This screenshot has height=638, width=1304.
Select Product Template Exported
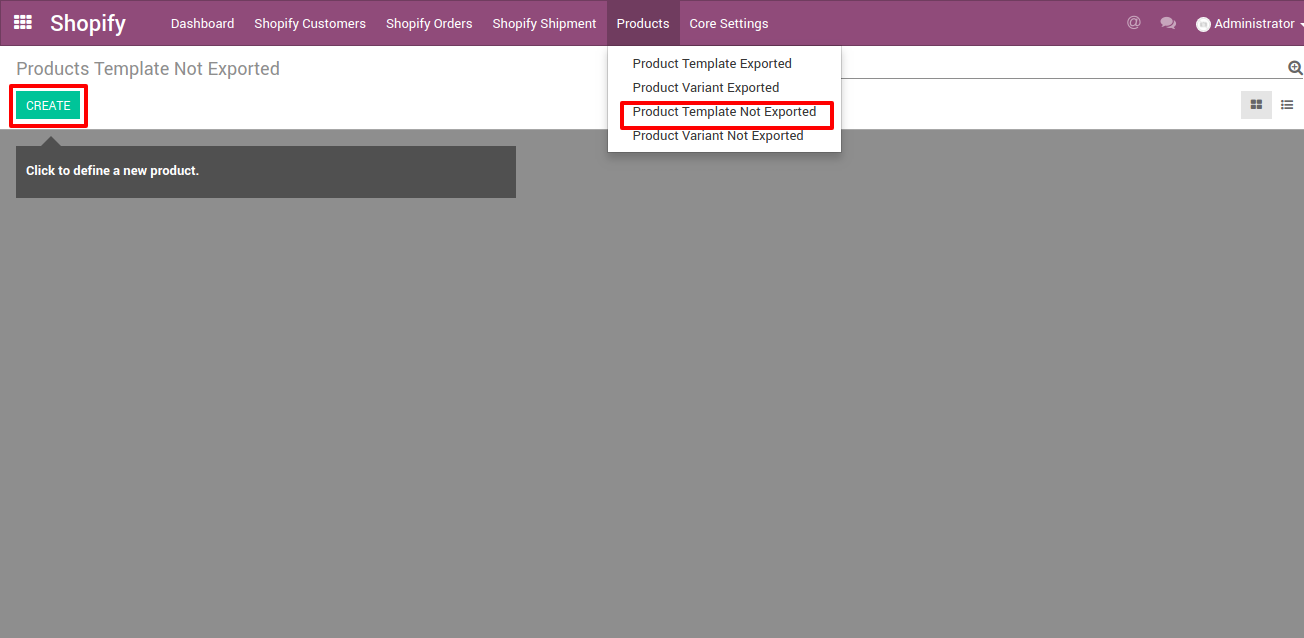[x=712, y=64]
